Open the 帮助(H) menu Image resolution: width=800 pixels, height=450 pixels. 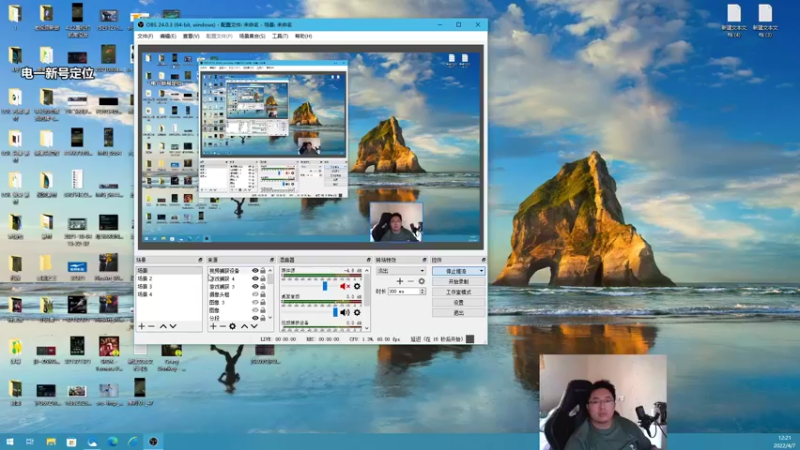[x=303, y=36]
